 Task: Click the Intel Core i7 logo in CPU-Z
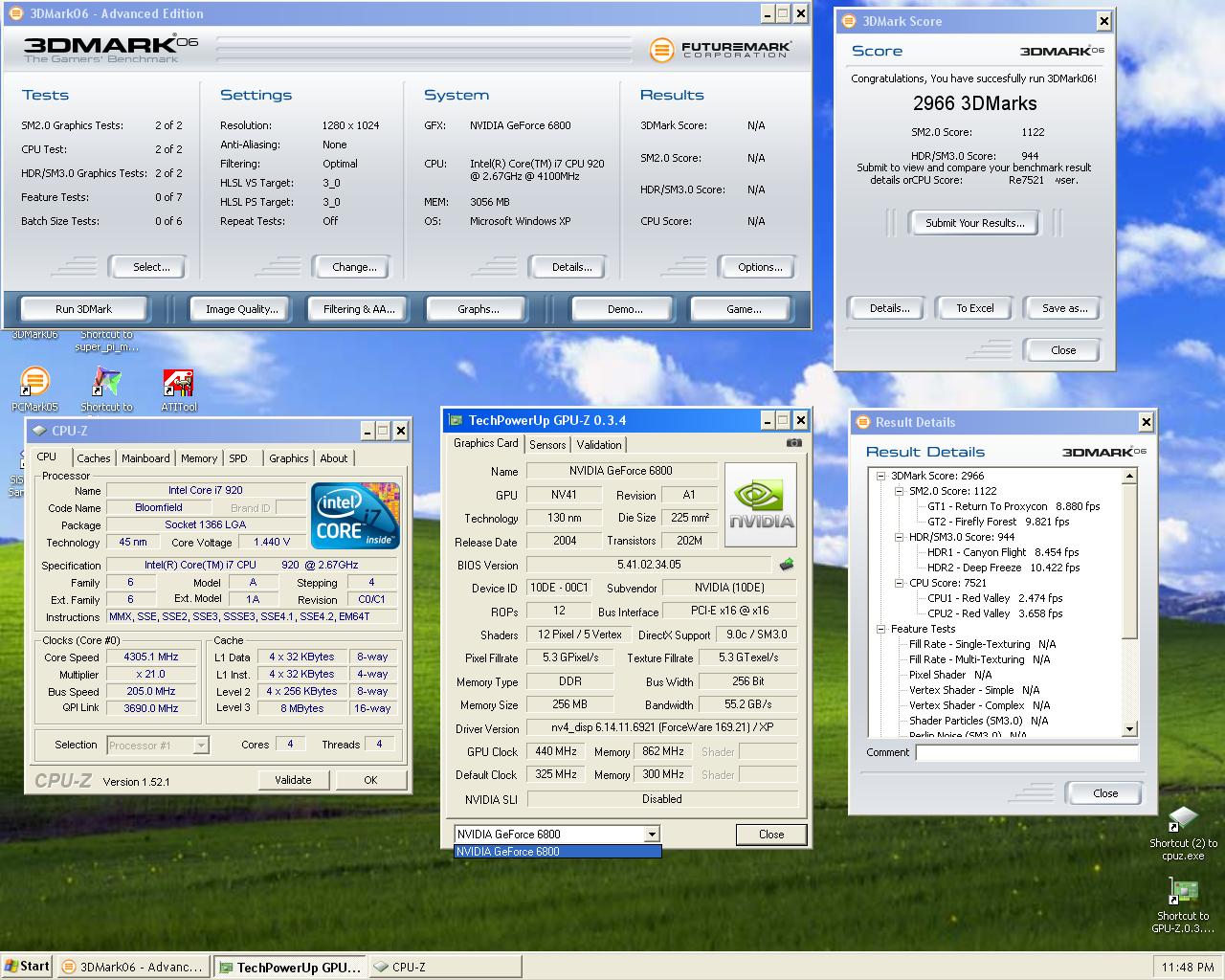point(355,515)
